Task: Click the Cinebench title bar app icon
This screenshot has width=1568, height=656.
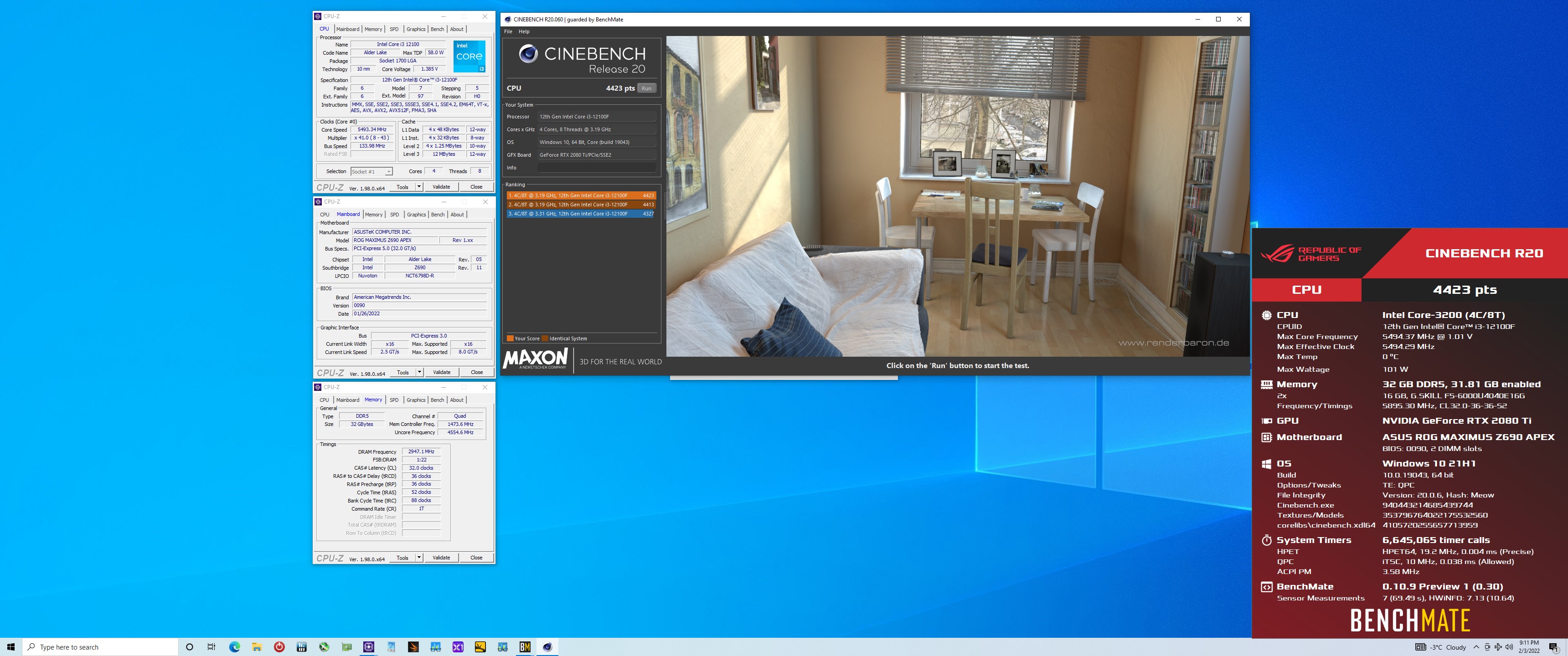Action: click(508, 20)
